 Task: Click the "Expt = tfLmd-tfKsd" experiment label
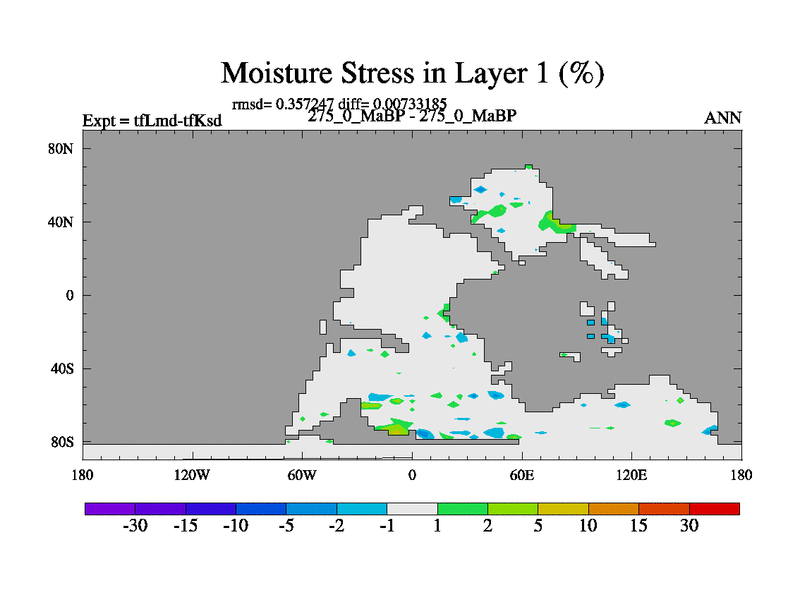[x=152, y=121]
